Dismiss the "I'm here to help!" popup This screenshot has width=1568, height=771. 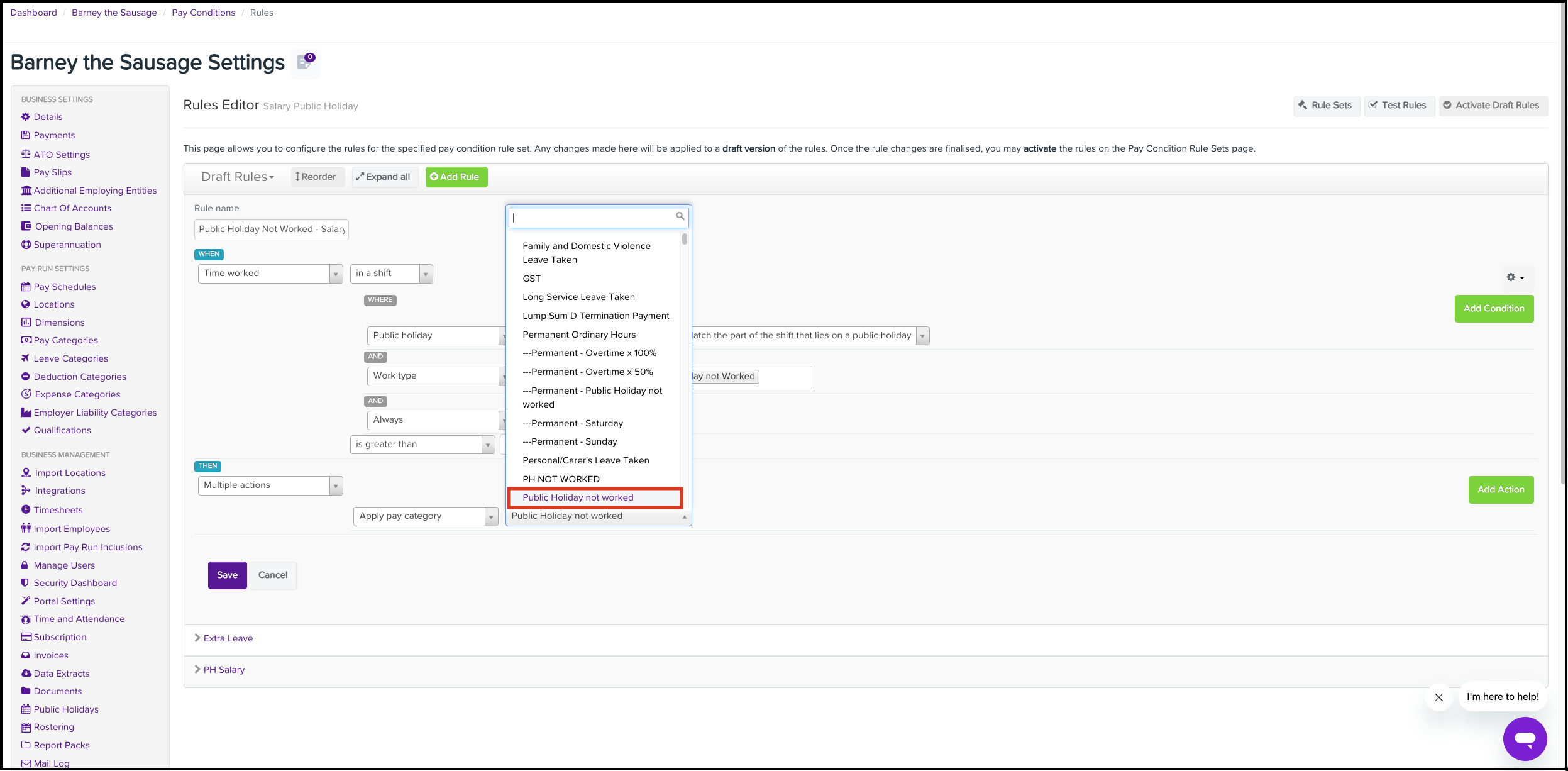tap(1438, 697)
